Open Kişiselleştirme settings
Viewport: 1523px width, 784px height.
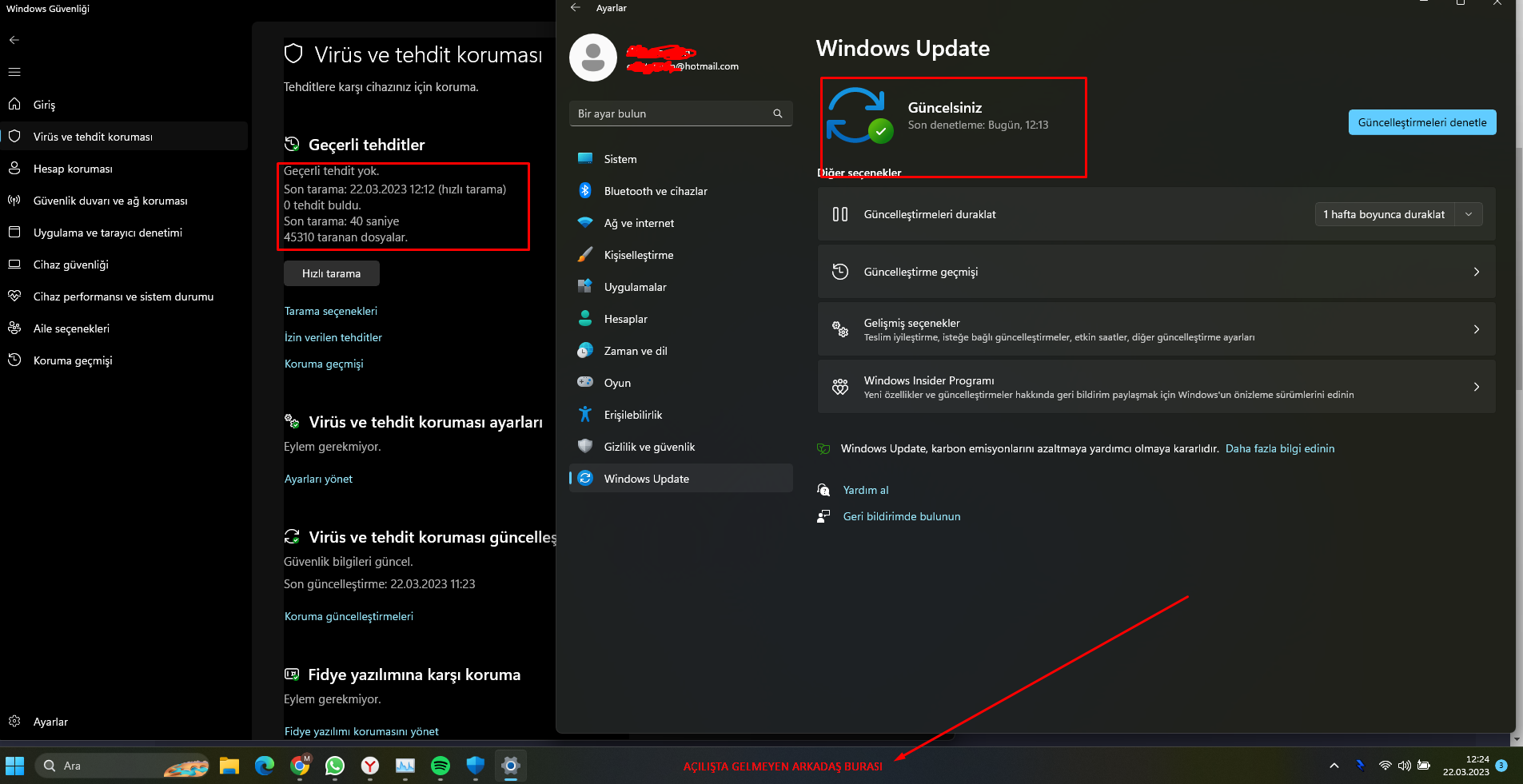tap(681, 255)
